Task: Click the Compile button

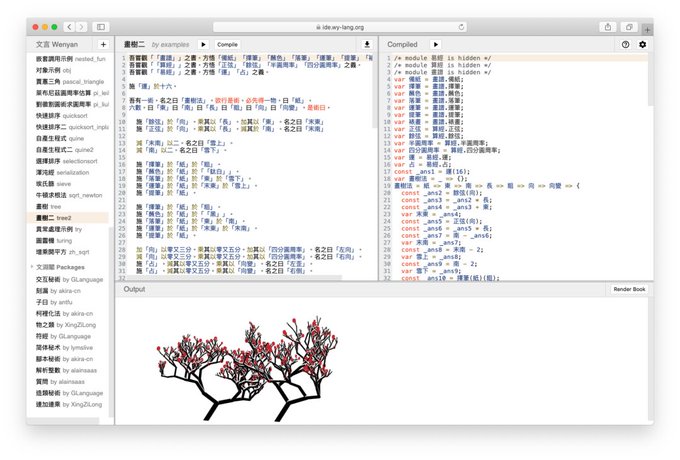Action: [227, 44]
